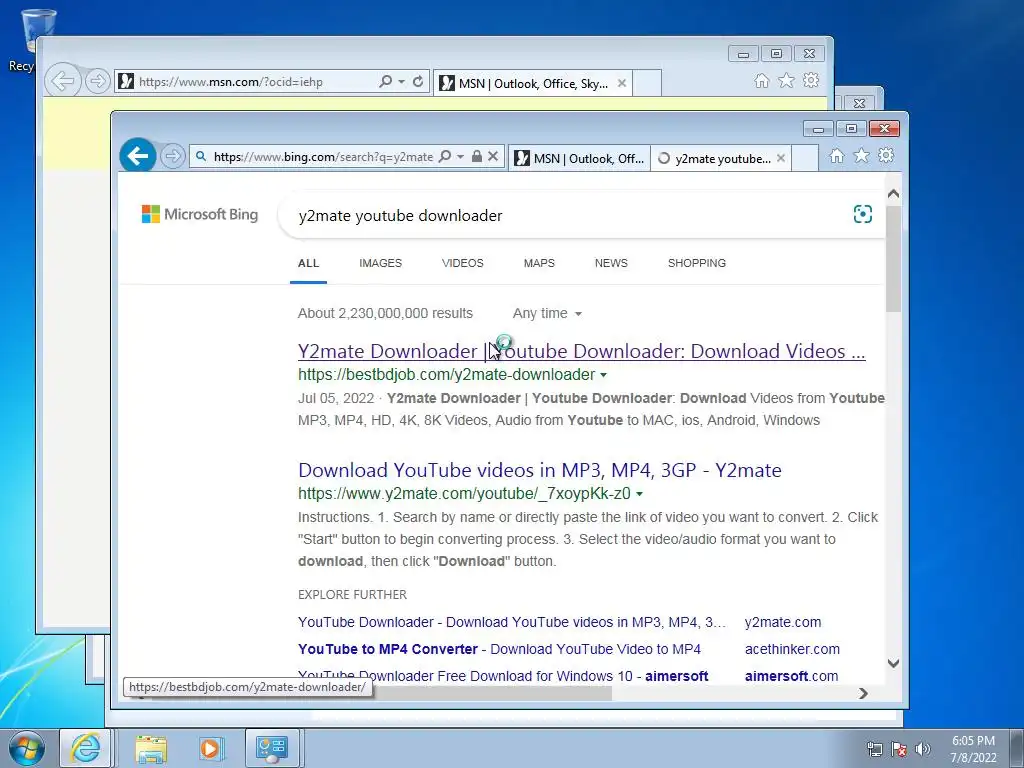Expand arrow next to y2mate.com URL
The width and height of the screenshot is (1024, 768).
pyautogui.click(x=639, y=494)
